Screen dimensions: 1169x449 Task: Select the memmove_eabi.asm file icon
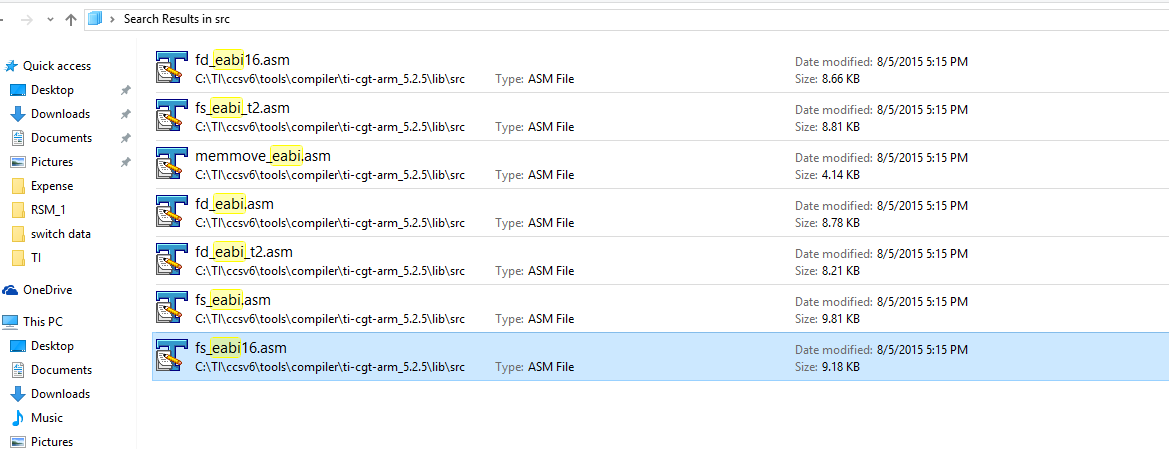click(x=172, y=164)
